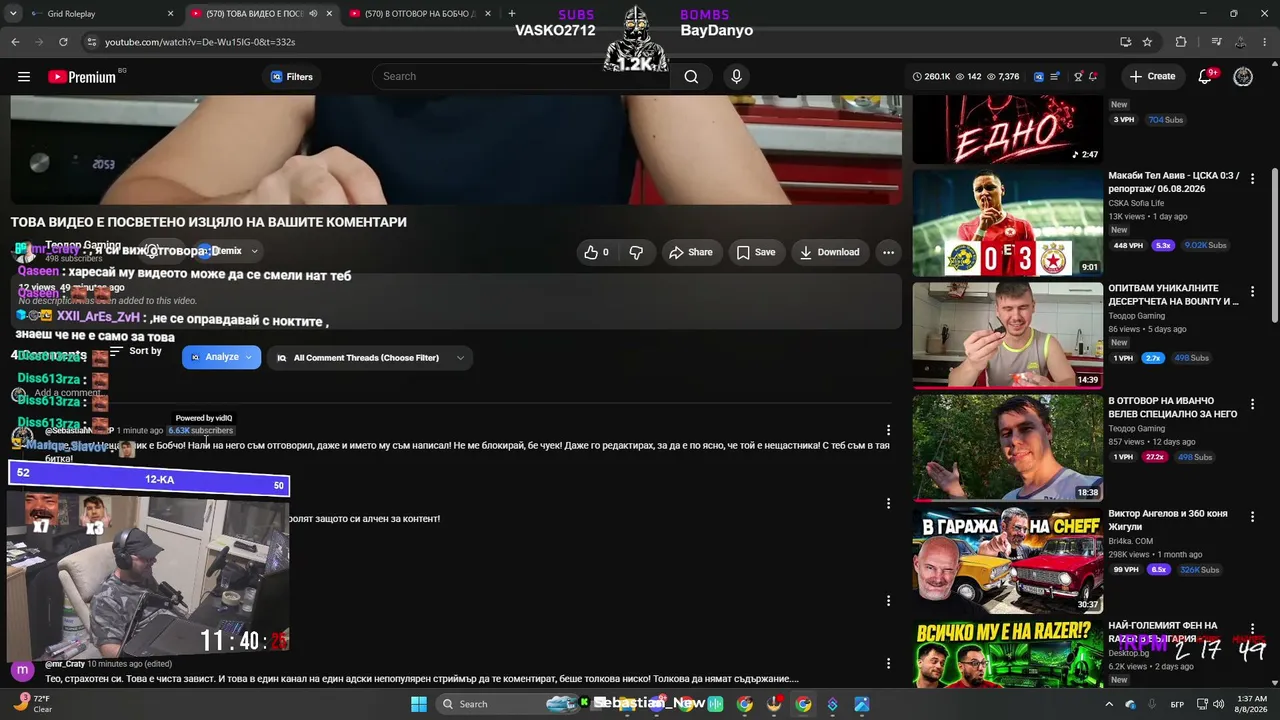Download this video
This screenshot has height=720, width=1280.
[x=829, y=252]
